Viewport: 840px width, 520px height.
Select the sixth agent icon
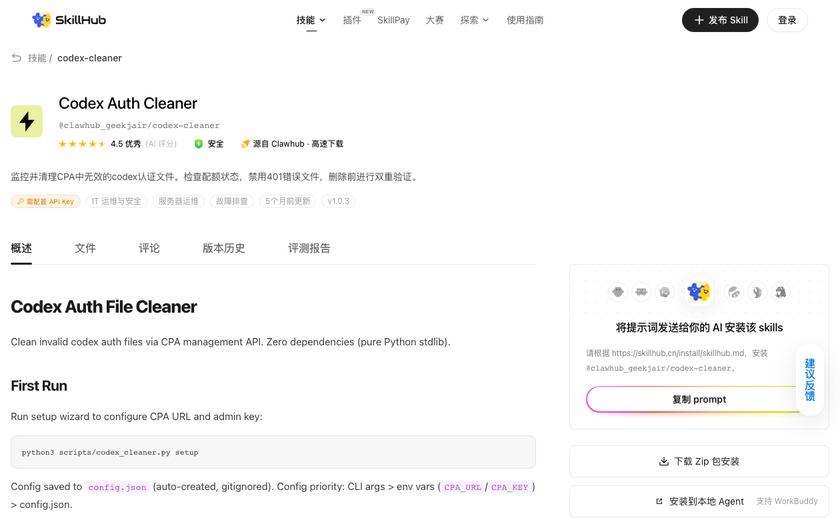click(757, 292)
